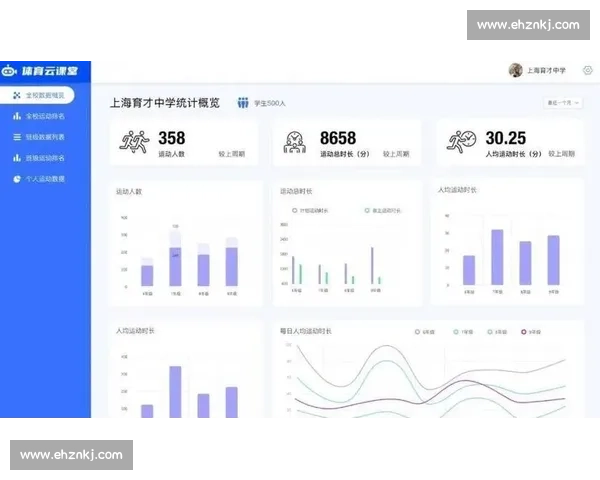
Task: Click the user avatar in the header
Action: [x=515, y=70]
